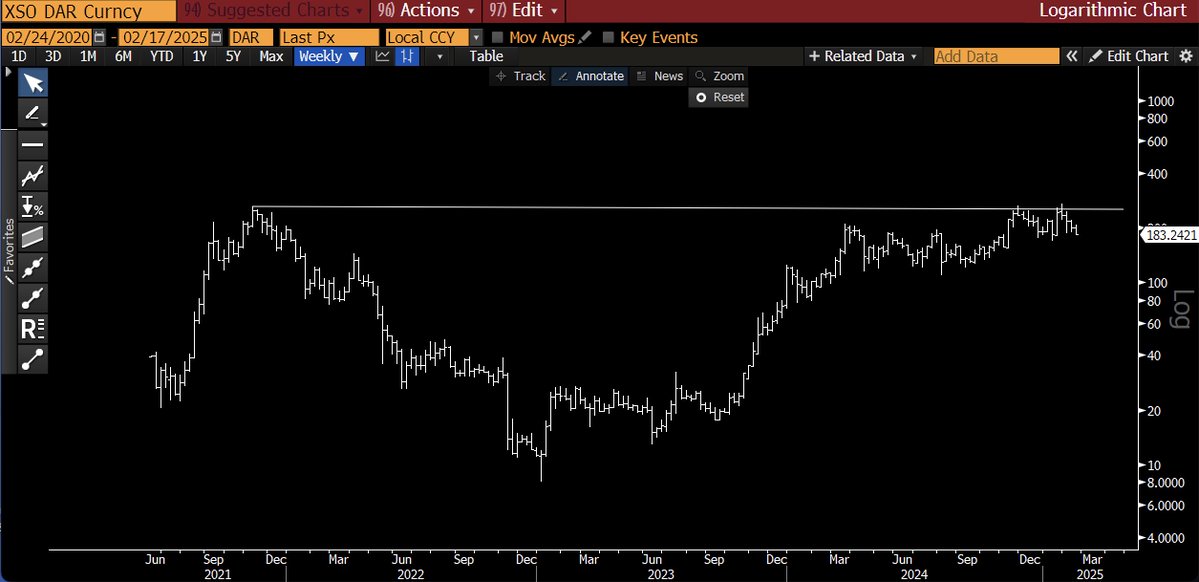Open the Related Data dropdown
The width and height of the screenshot is (1199, 582).
pos(863,56)
